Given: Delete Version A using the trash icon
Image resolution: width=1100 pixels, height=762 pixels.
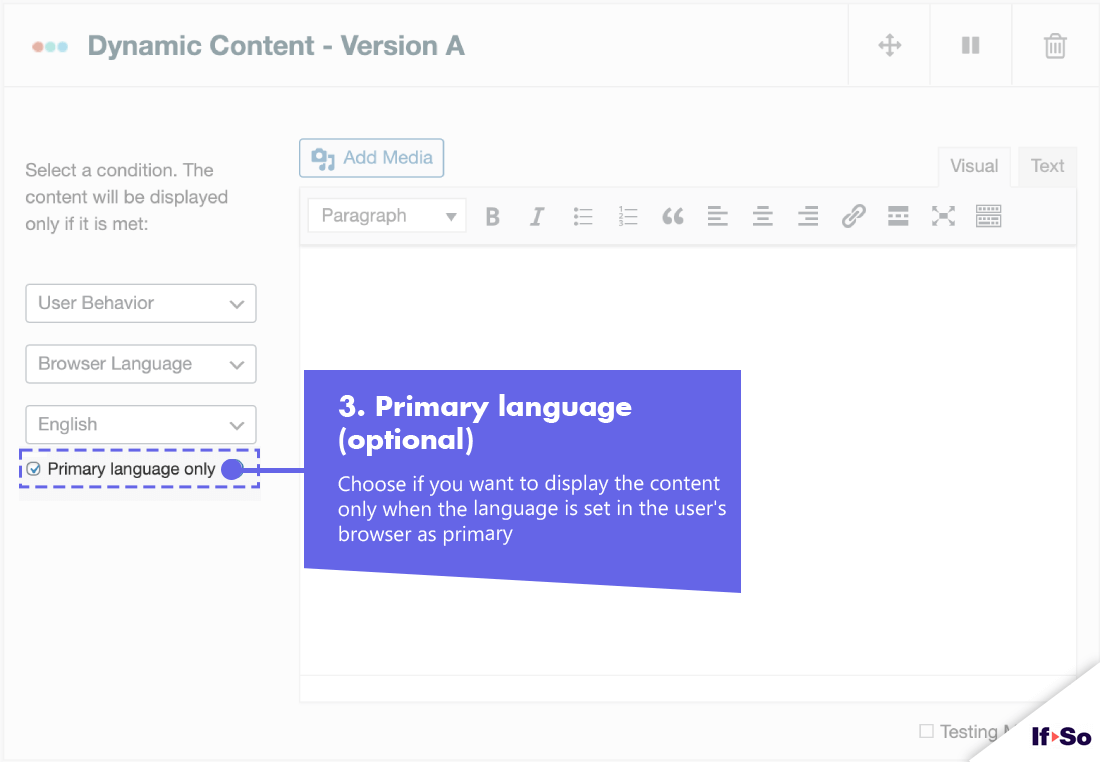Looking at the screenshot, I should (x=1055, y=45).
